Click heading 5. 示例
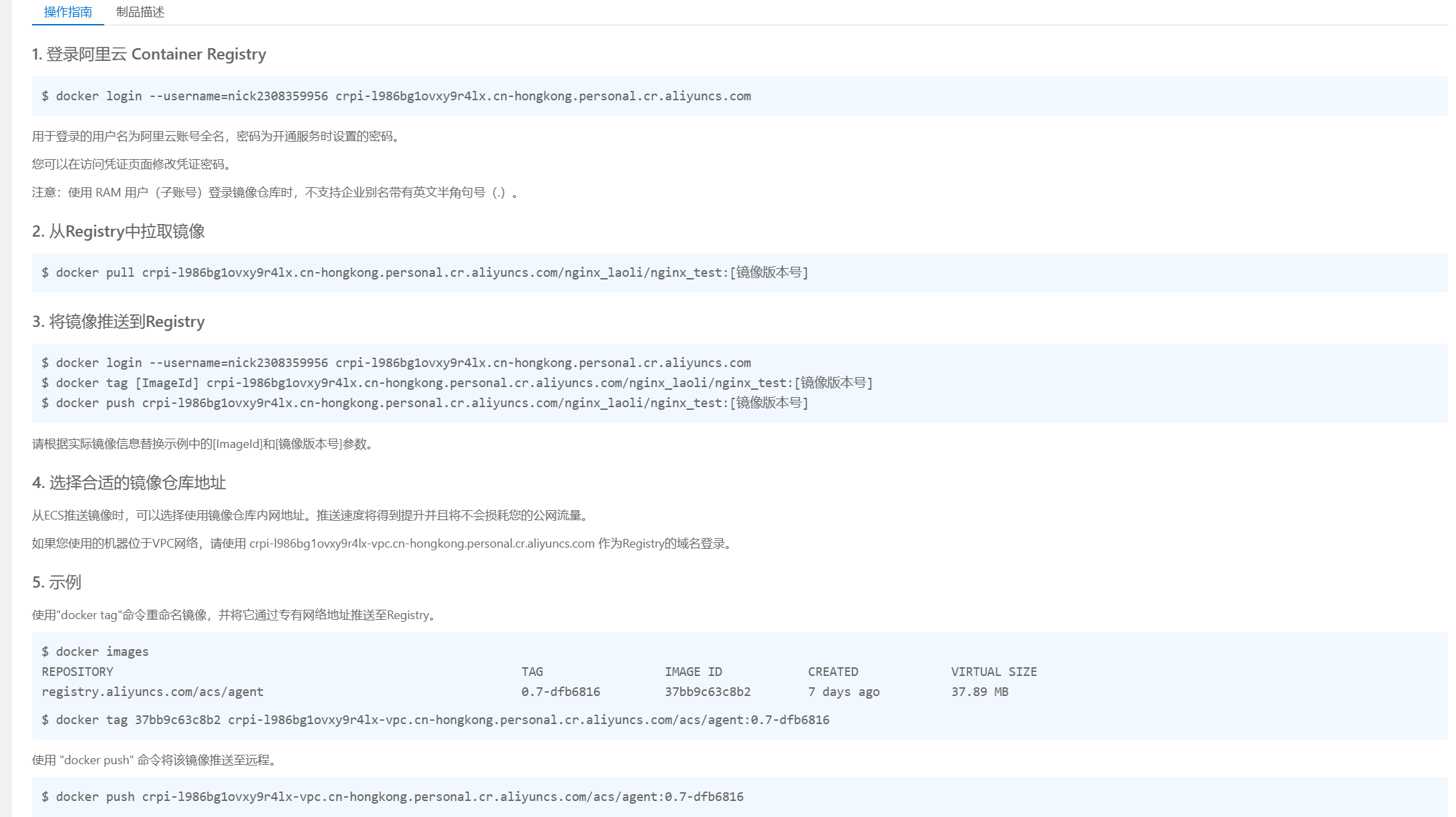Screen dimensions: 1456x817 (57, 582)
